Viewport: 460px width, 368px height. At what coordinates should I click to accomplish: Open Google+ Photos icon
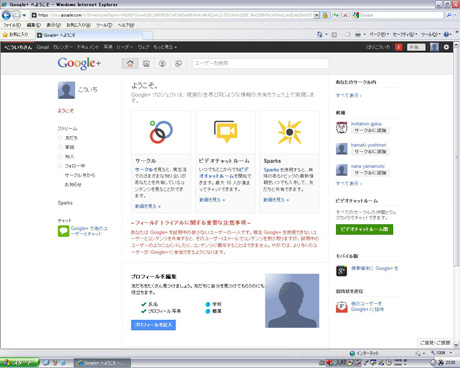click(146, 63)
